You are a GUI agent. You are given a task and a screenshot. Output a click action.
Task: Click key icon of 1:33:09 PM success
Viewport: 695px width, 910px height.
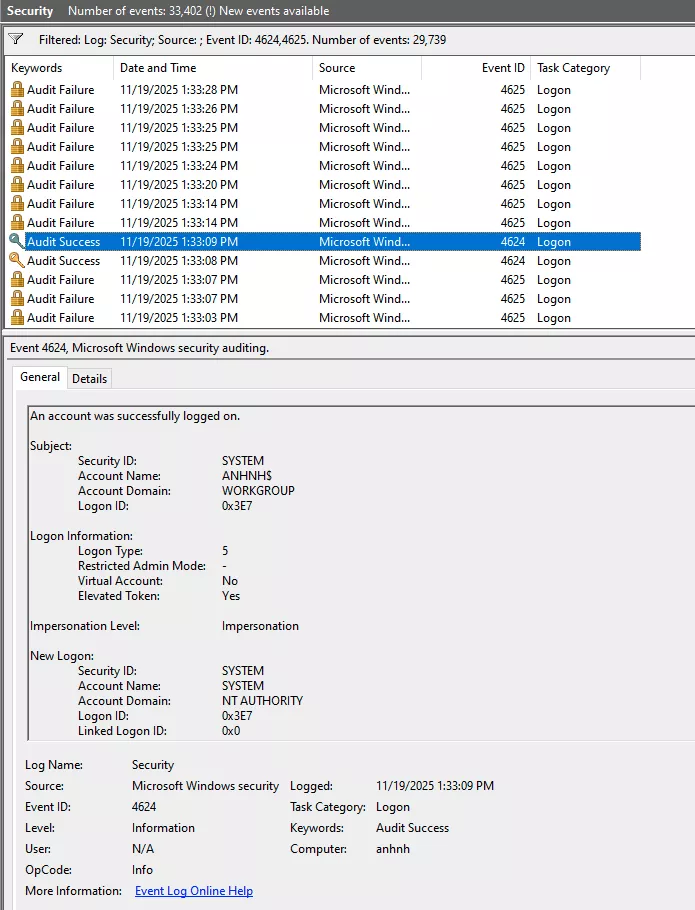tap(17, 242)
